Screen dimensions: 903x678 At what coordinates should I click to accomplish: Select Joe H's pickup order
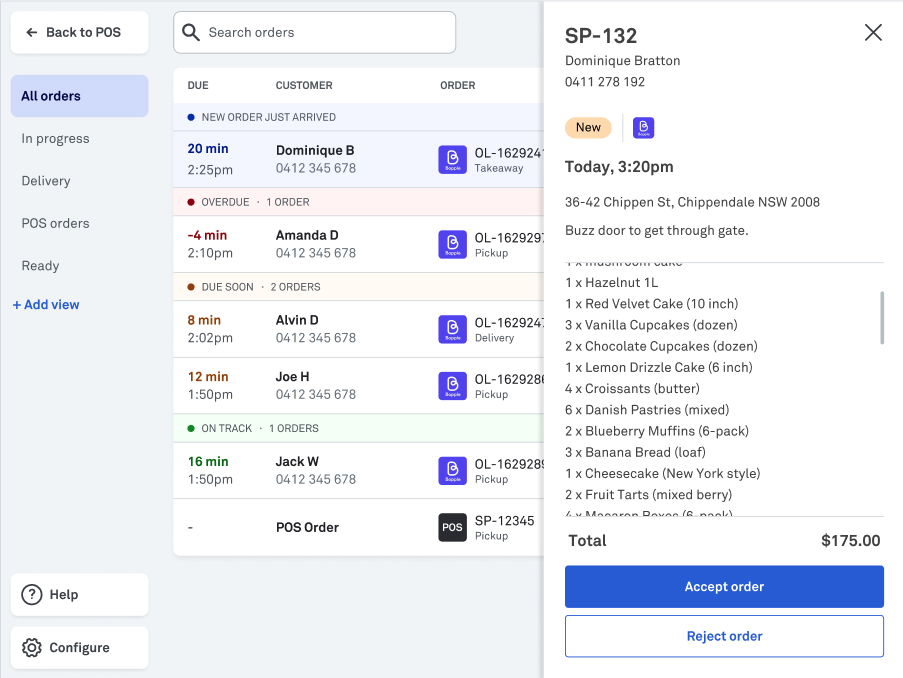tap(359, 385)
